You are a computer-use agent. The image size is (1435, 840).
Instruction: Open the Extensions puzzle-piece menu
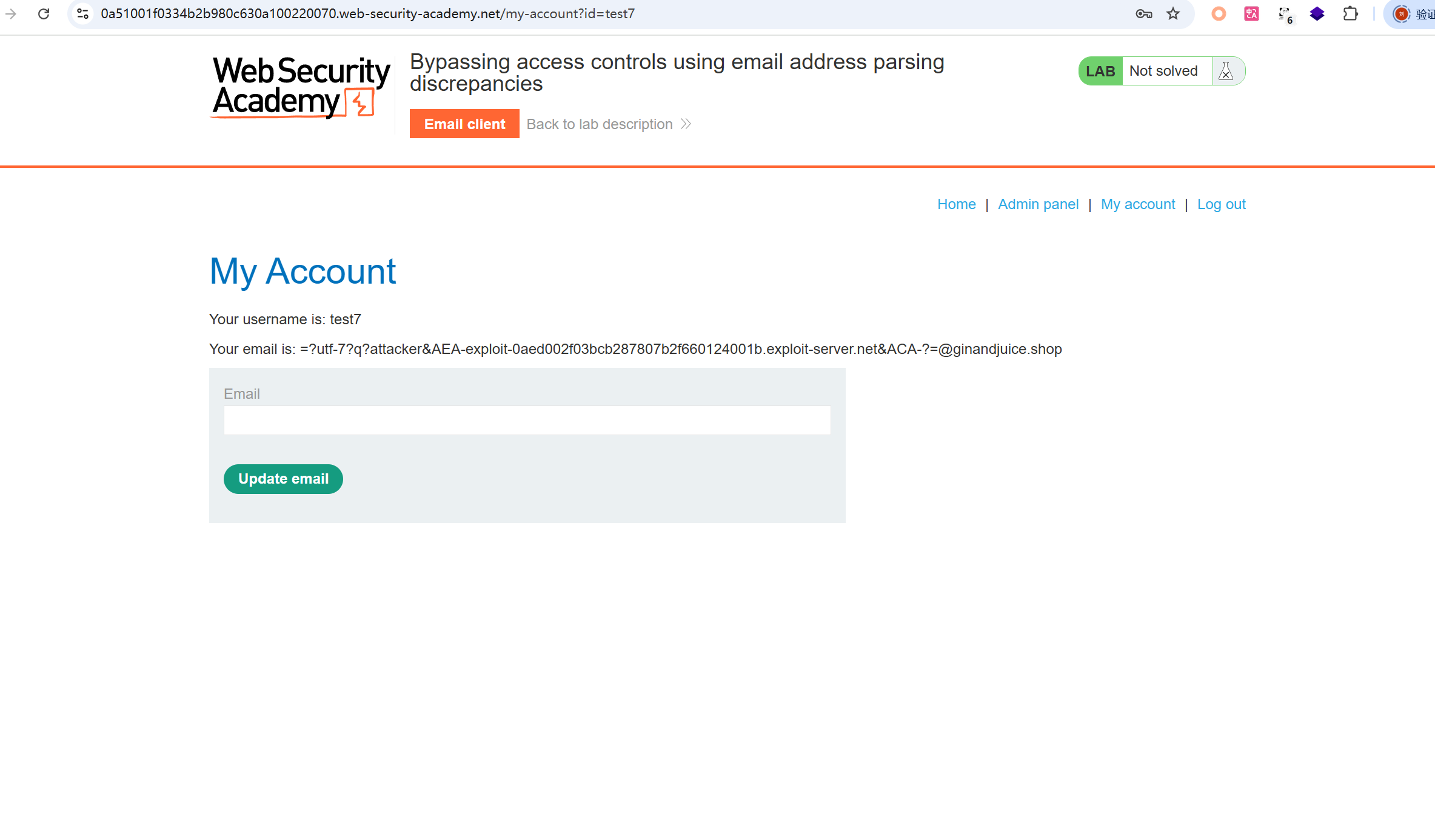pos(1350,13)
